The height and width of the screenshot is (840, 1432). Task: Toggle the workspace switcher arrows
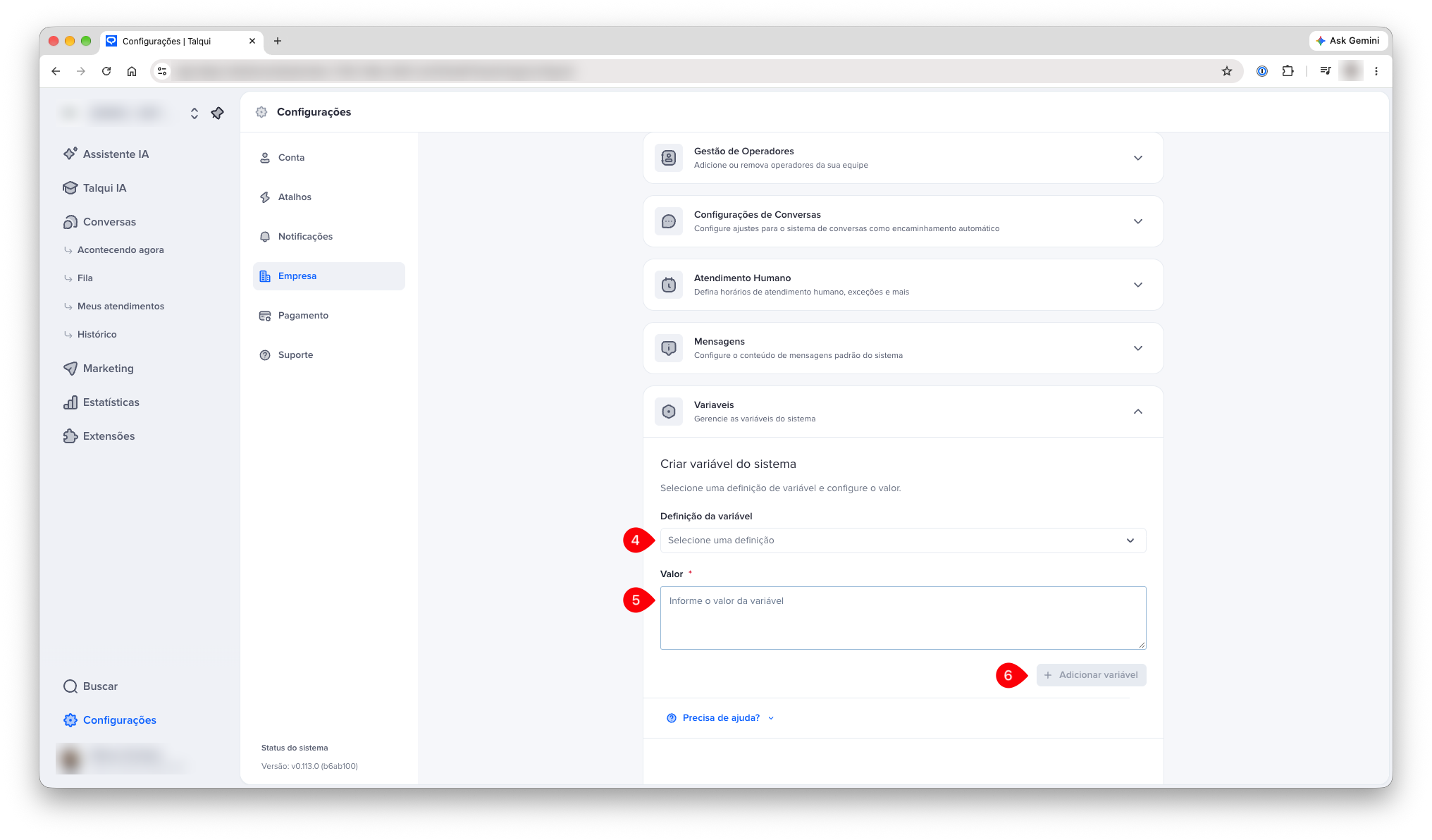pos(195,113)
